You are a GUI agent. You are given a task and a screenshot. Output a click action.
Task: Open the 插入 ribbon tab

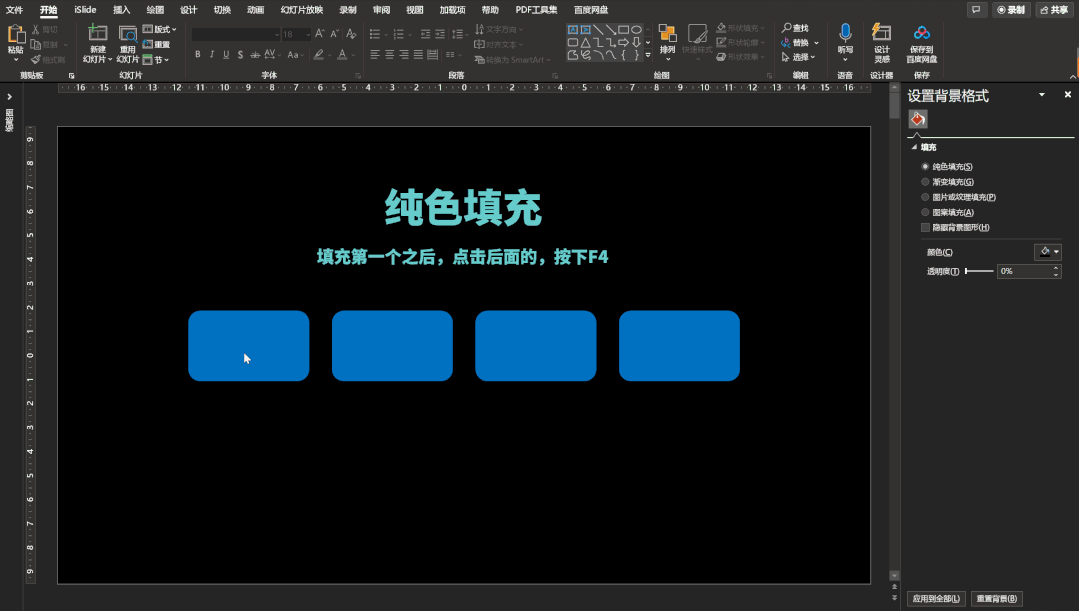click(121, 10)
